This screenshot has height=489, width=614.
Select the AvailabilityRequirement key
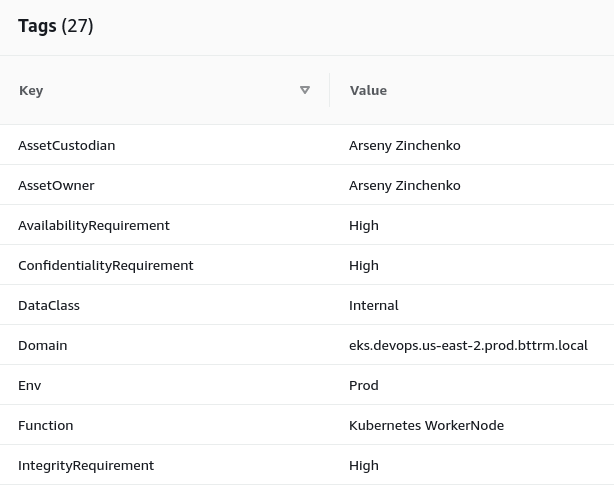click(94, 226)
